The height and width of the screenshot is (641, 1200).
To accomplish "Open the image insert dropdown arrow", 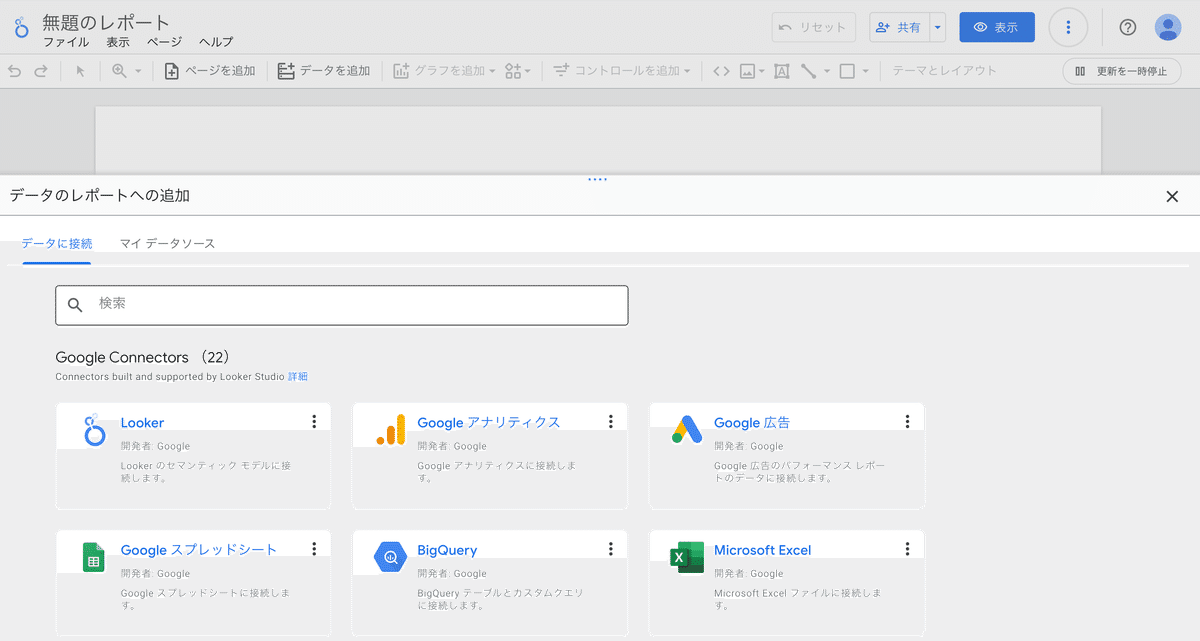I will (x=762, y=71).
